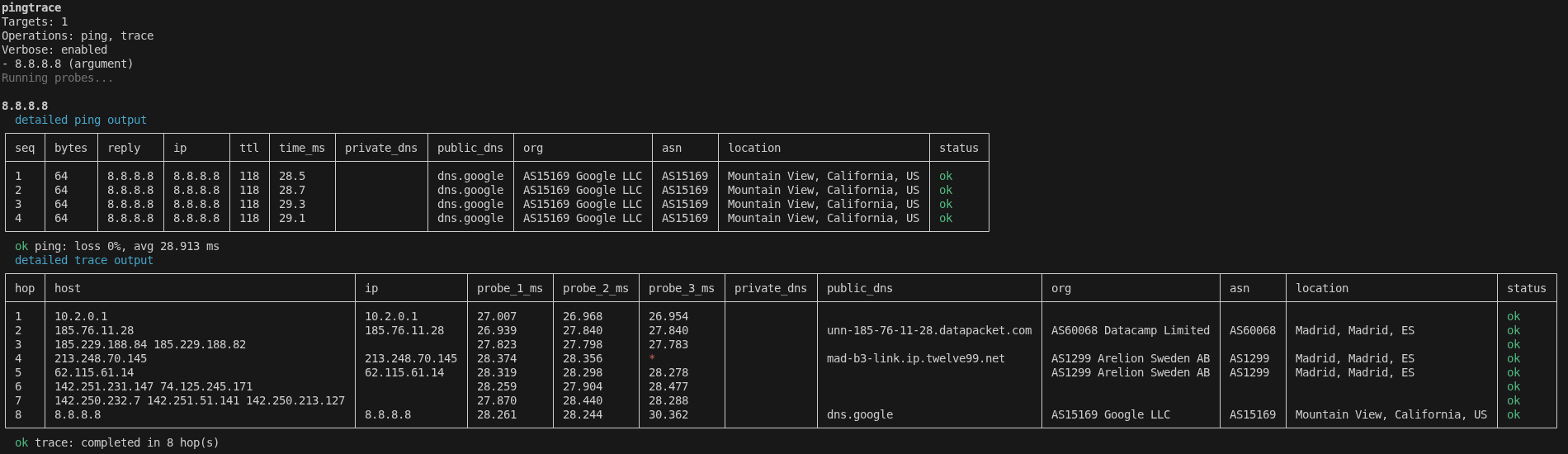Click the 'Verbose: enabled' line
The image size is (1568, 454).
pyautogui.click(x=54, y=50)
